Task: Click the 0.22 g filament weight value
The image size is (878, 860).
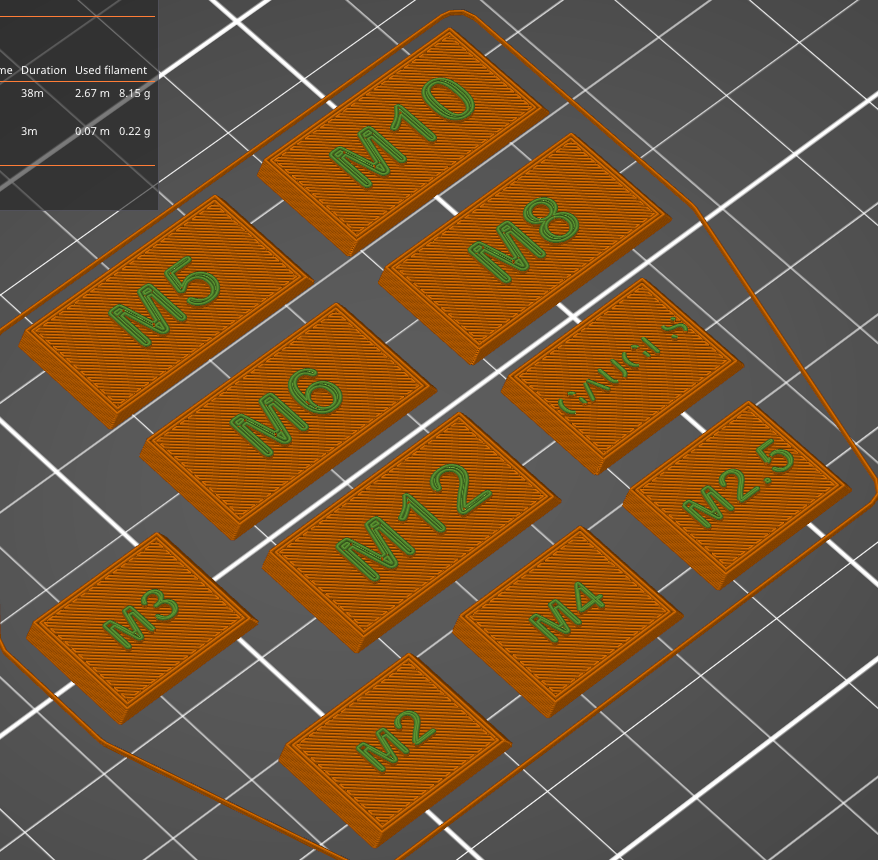Action: click(135, 131)
